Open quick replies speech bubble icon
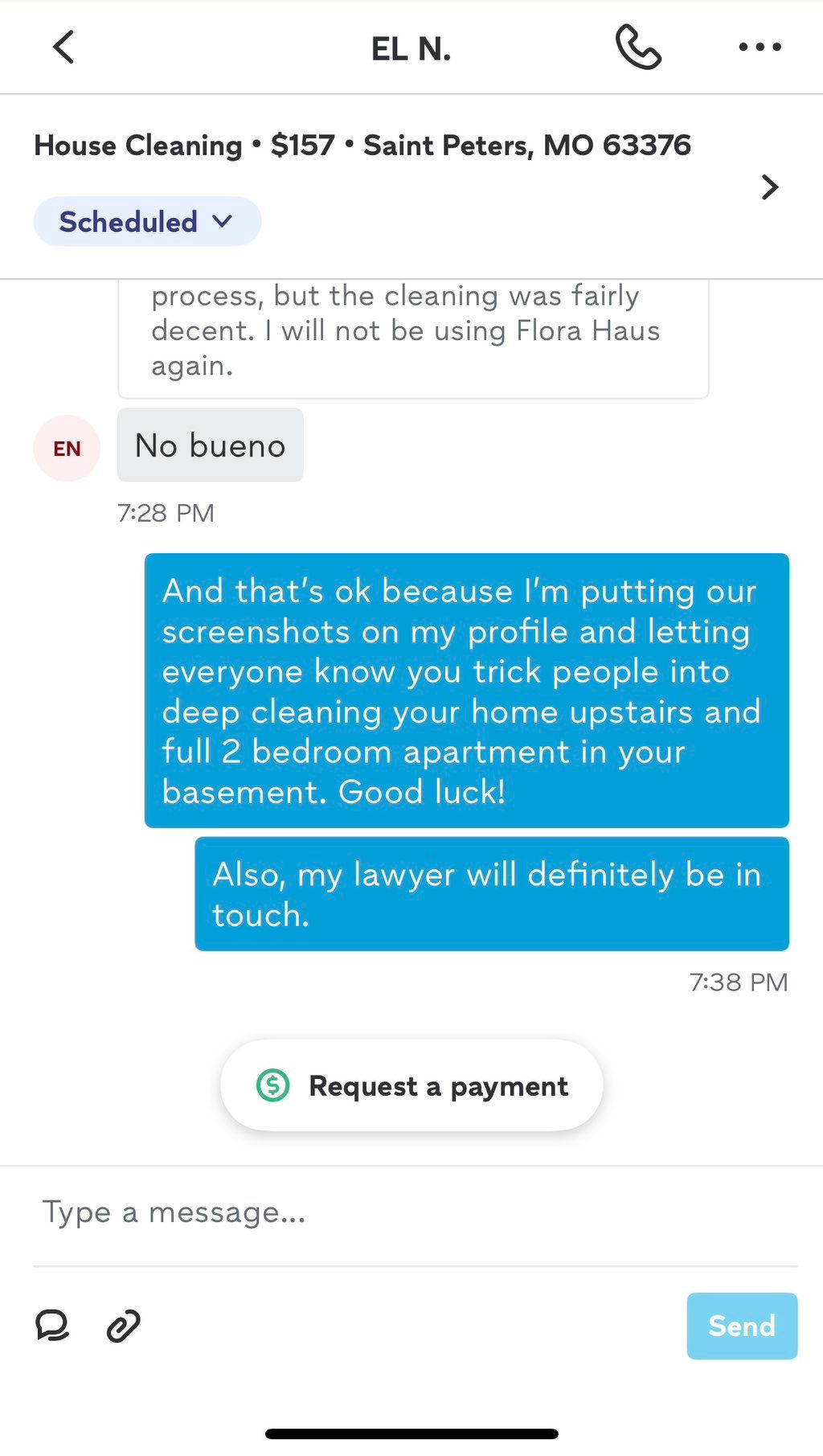 coord(52,1326)
